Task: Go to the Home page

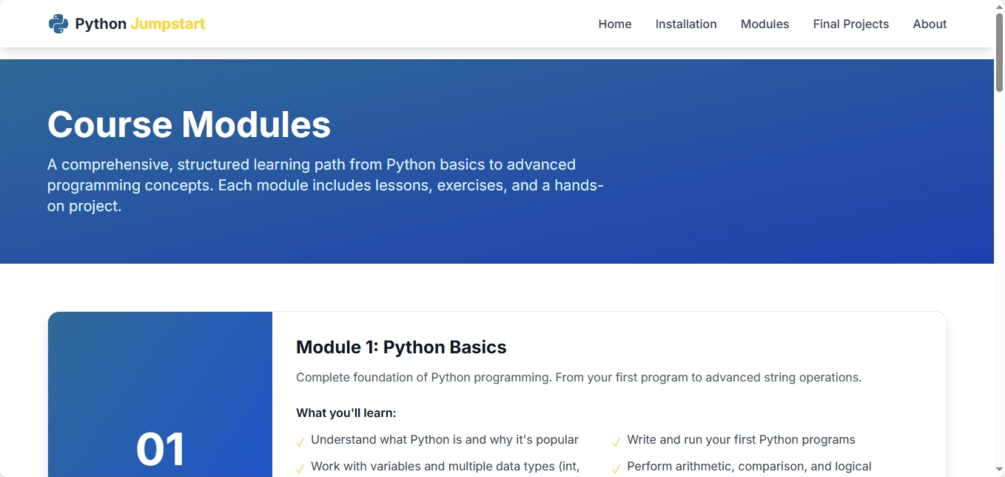Action: pos(614,24)
